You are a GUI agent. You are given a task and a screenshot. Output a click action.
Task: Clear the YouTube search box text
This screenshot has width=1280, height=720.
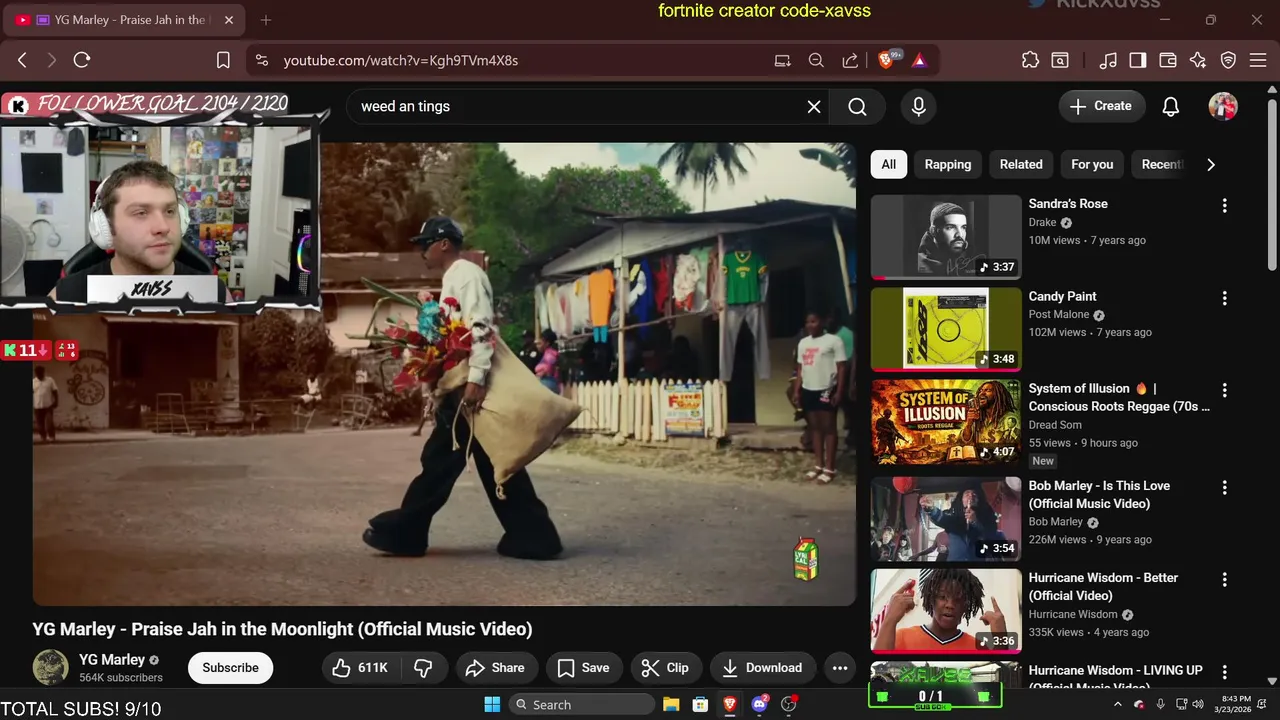click(x=814, y=106)
